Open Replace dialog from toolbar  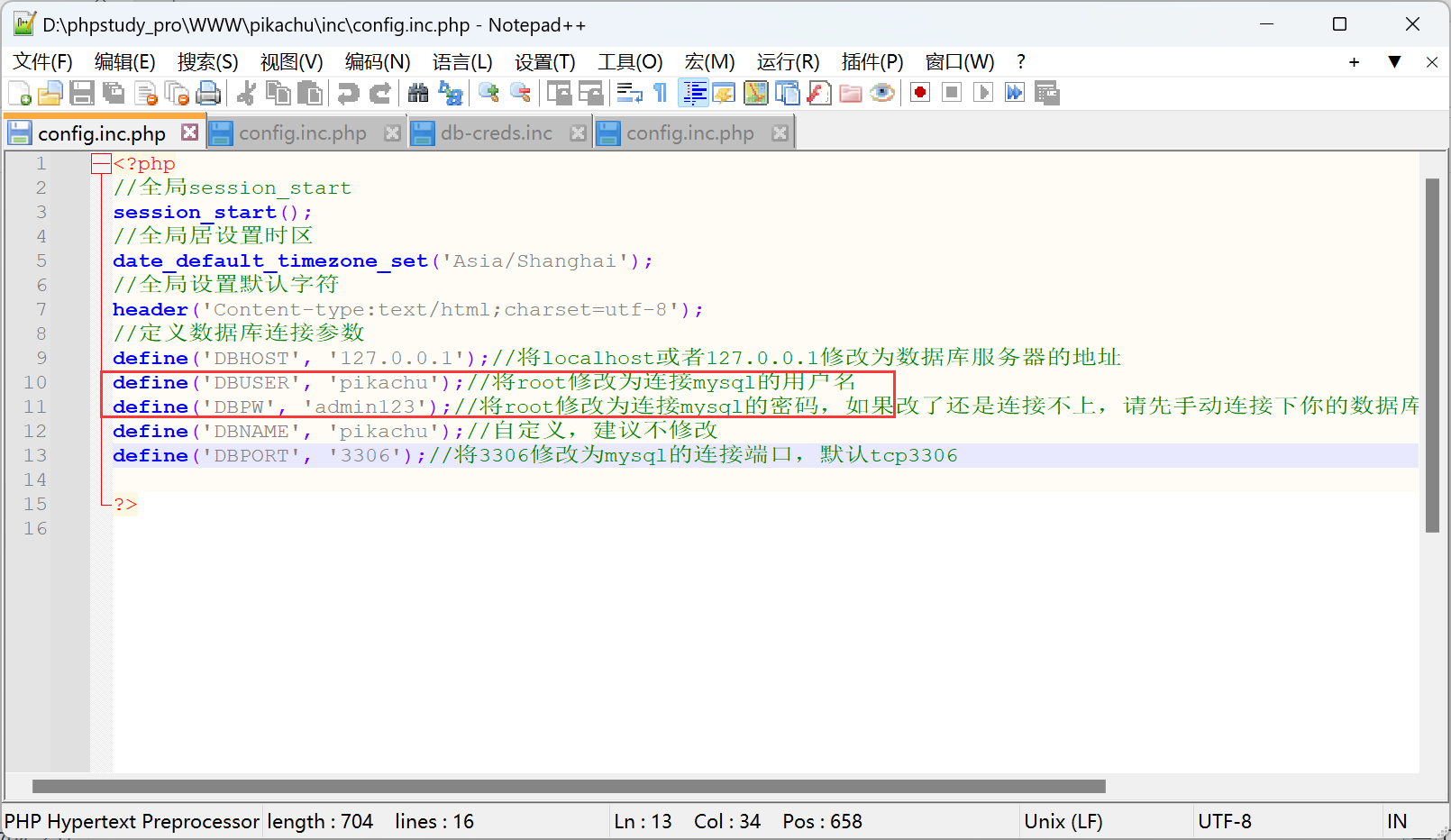click(450, 93)
